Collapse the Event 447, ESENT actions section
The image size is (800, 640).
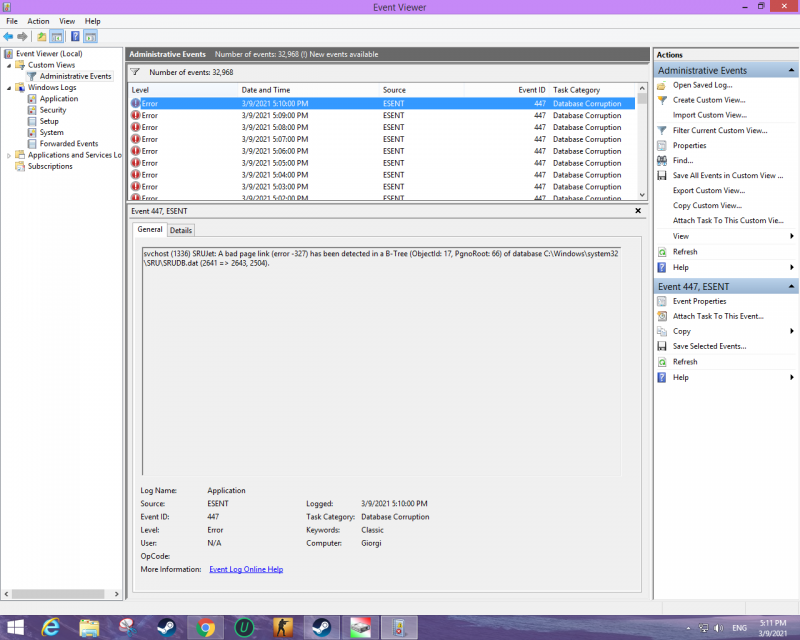(791, 287)
